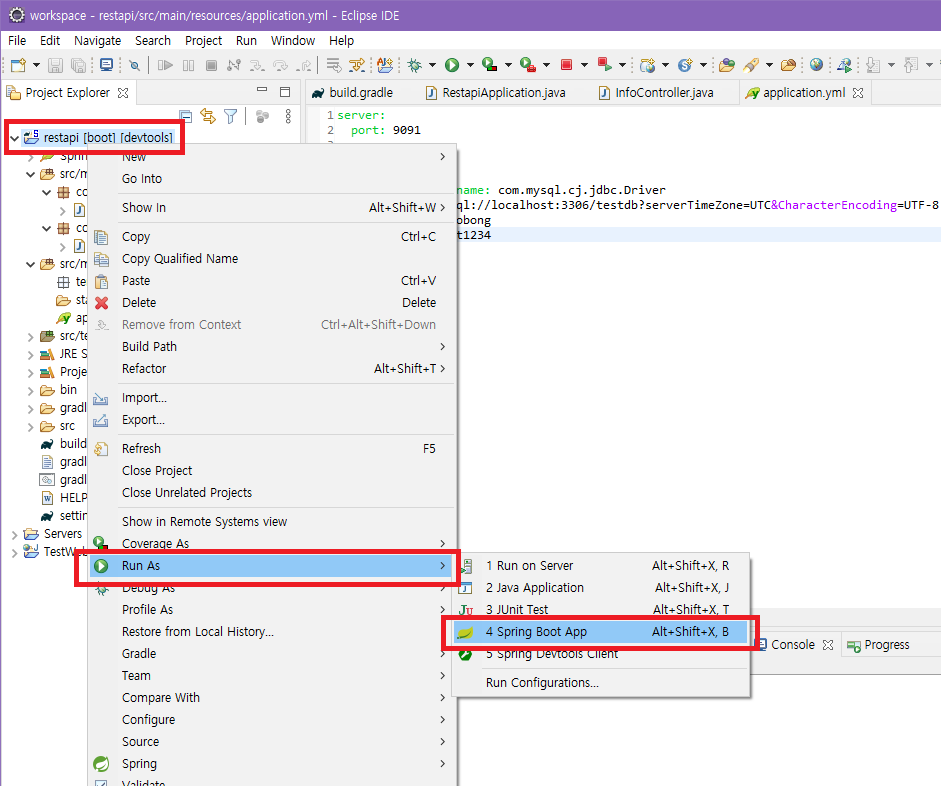Click the Debug bug icon
941x786 pixels.
pyautogui.click(x=415, y=65)
